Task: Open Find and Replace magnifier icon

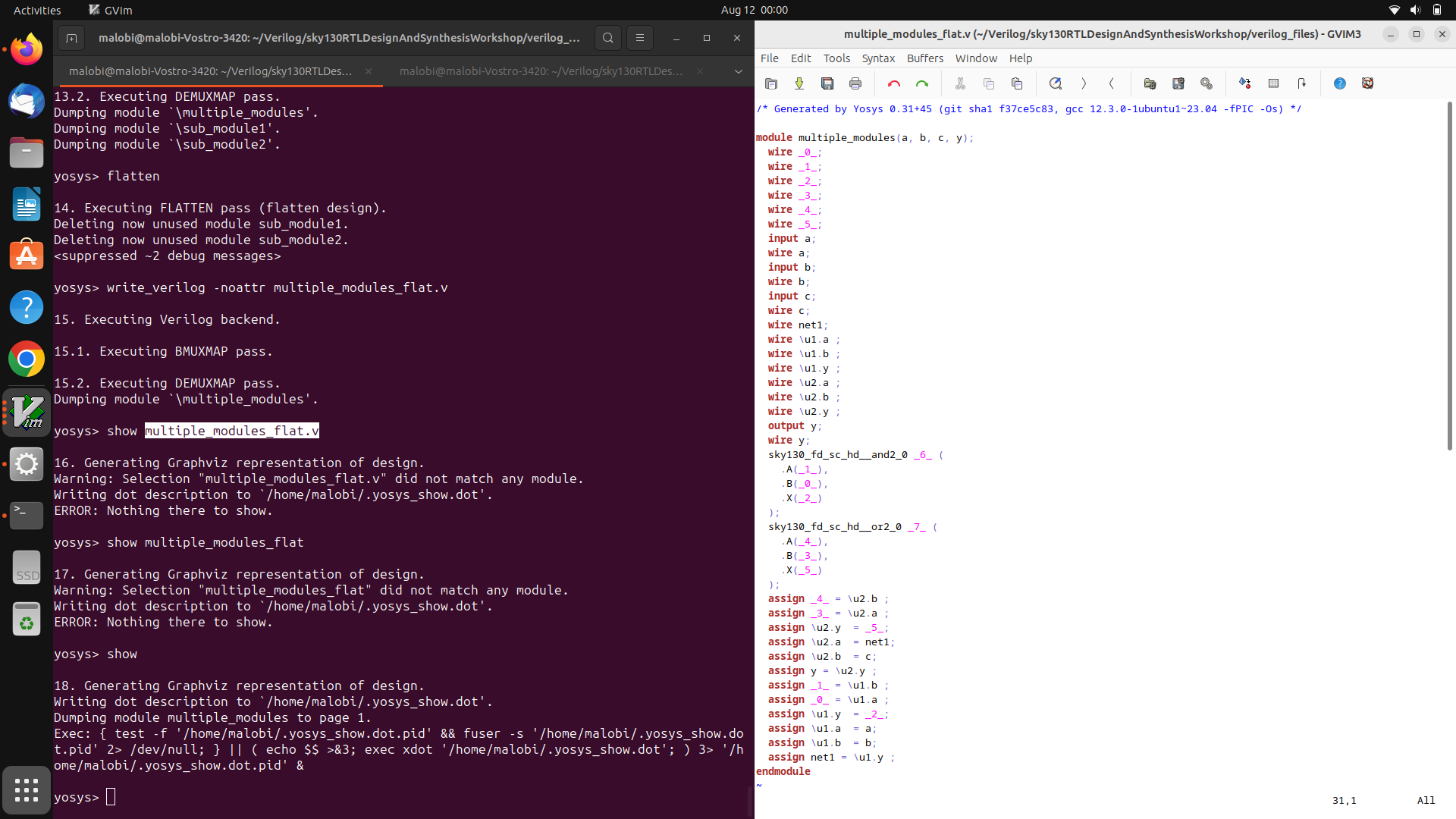Action: coord(1056,83)
